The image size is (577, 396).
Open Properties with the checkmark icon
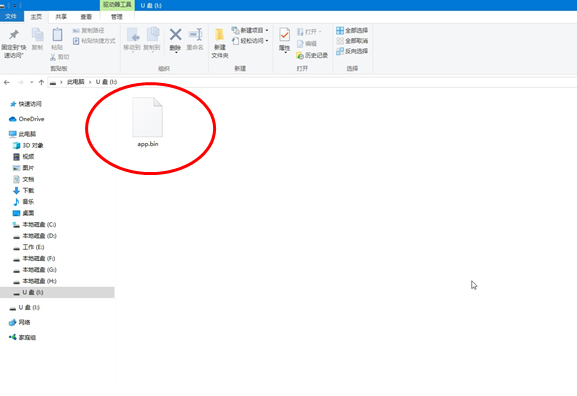click(284, 35)
